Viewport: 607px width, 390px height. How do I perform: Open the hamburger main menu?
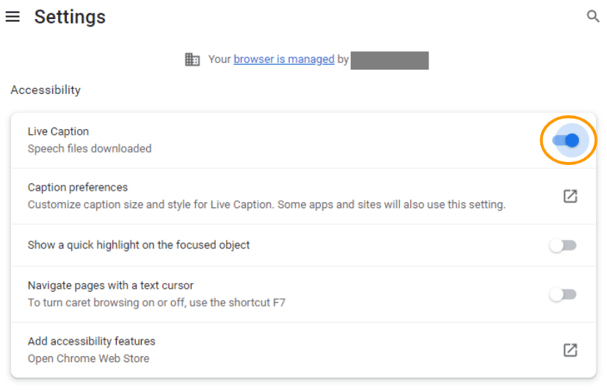point(12,16)
